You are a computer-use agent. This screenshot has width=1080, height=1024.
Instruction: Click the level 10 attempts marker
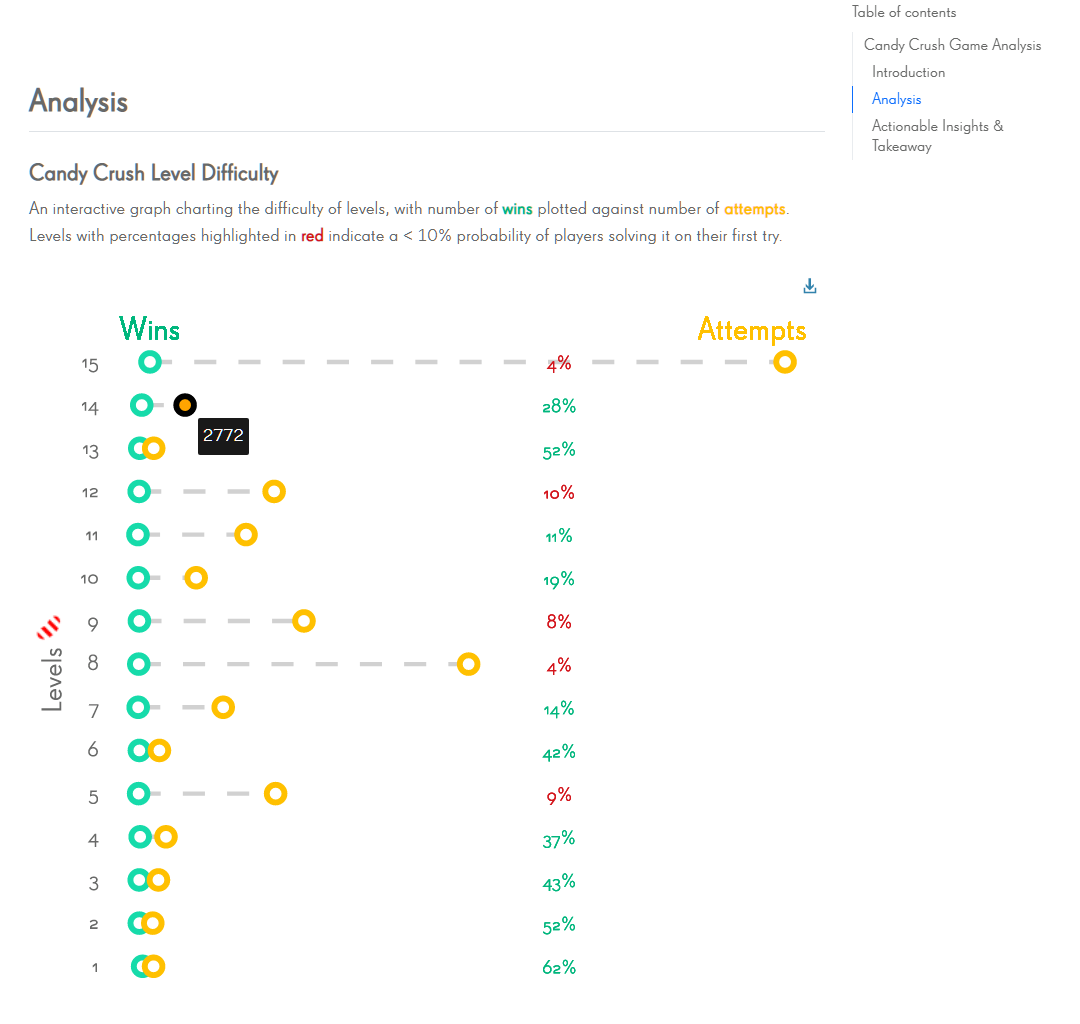coord(196,578)
